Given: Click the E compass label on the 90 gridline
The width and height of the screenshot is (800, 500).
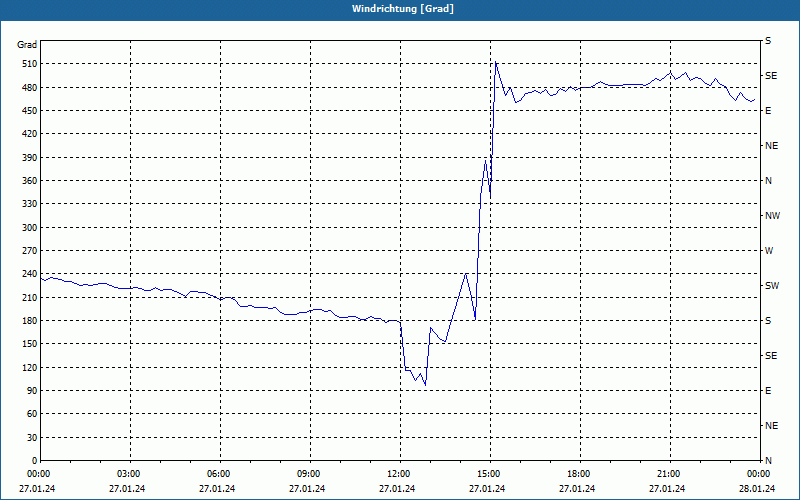Looking at the screenshot, I should point(768,391).
